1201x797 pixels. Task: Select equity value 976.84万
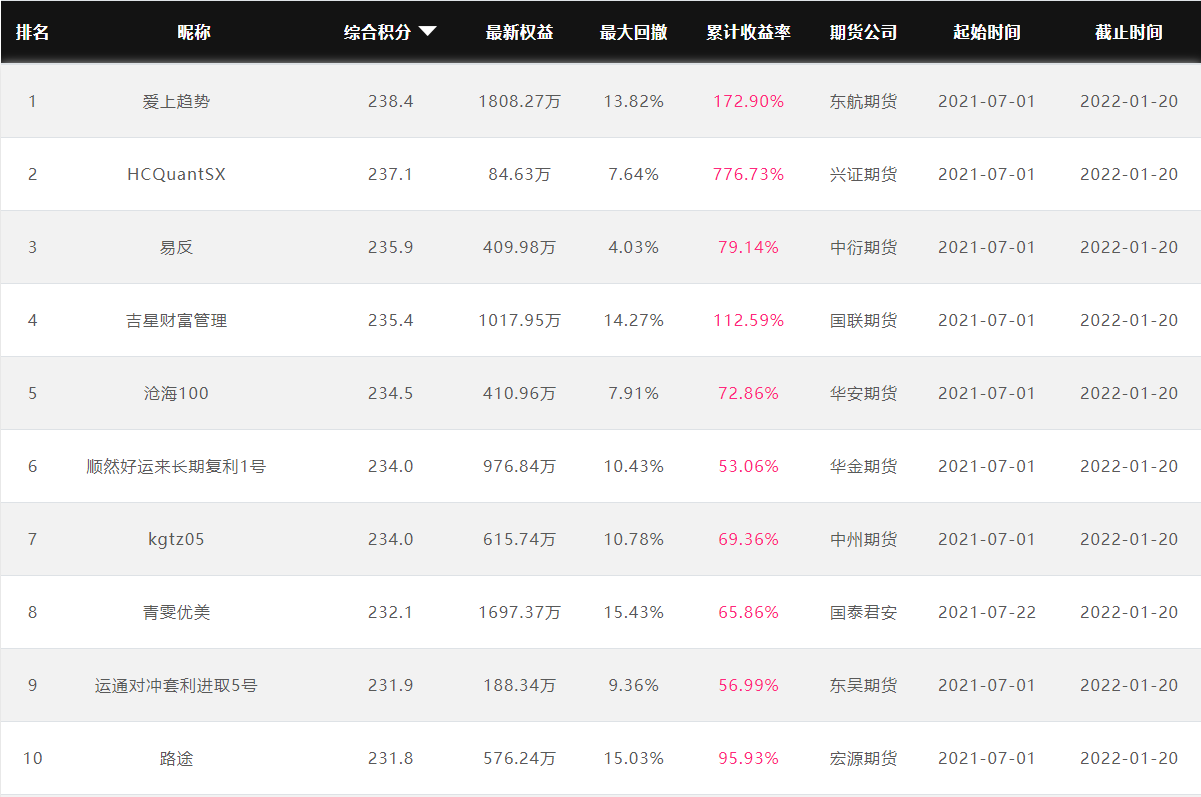(x=519, y=466)
